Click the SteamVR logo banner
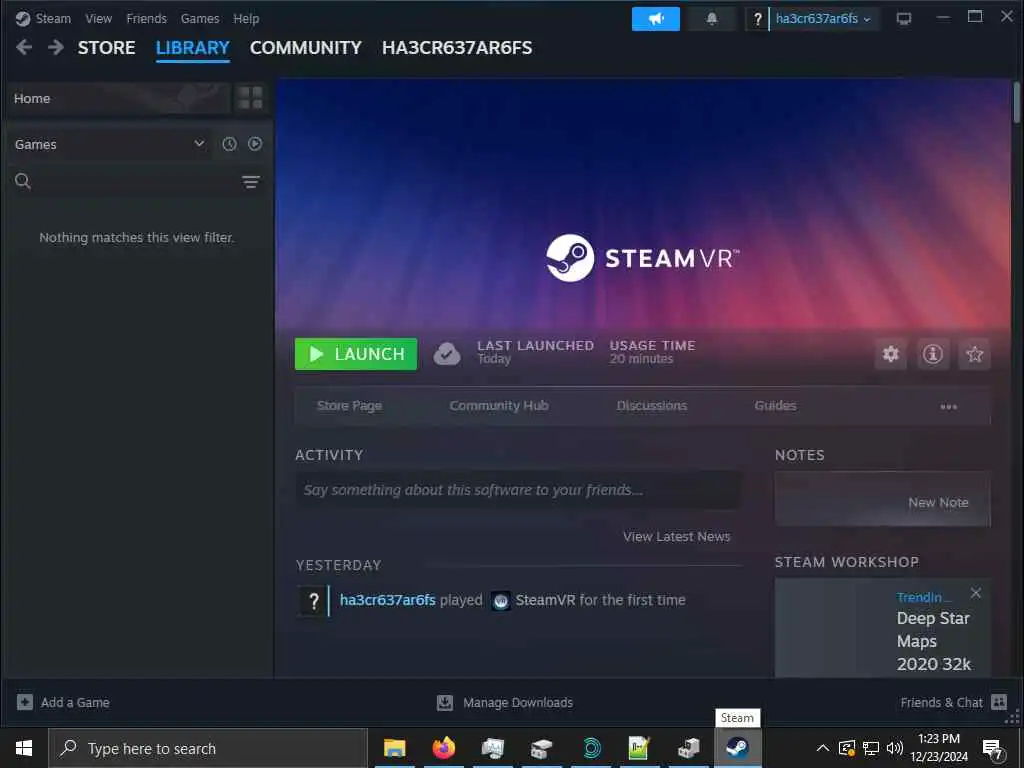Viewport: 1024px width, 768px height. click(643, 258)
